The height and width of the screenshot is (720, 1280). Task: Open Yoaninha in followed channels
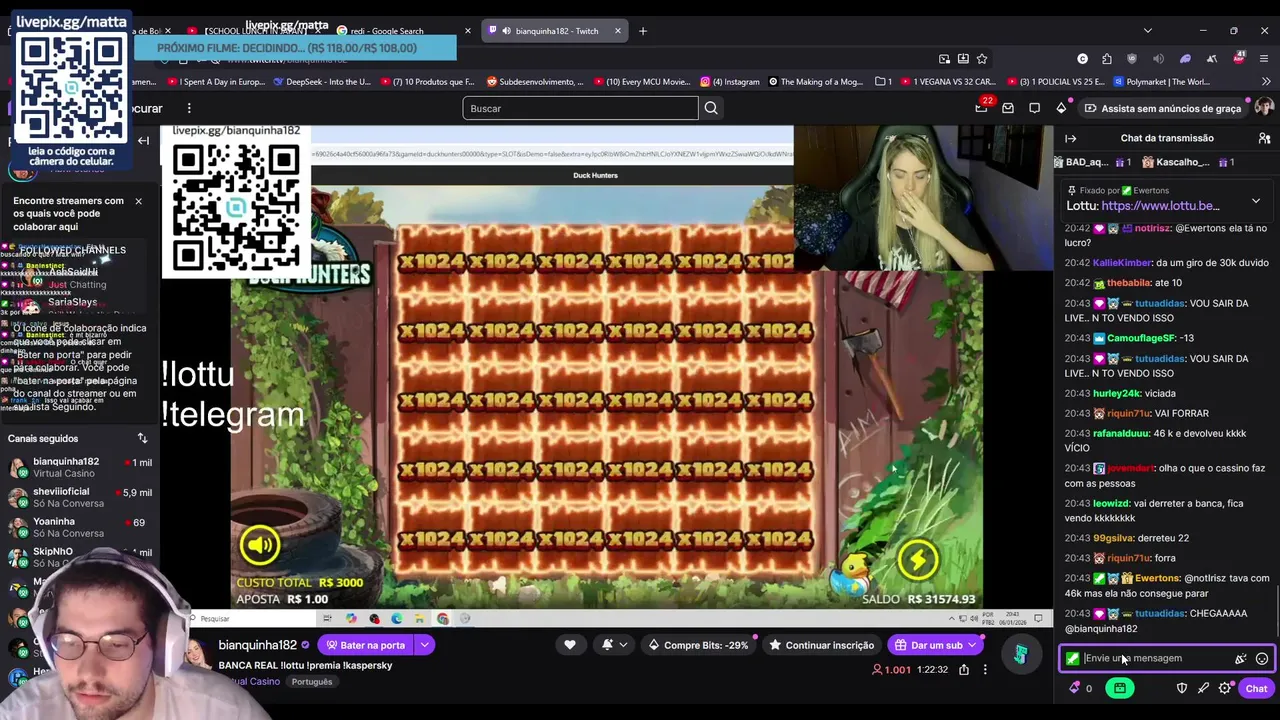80,527
